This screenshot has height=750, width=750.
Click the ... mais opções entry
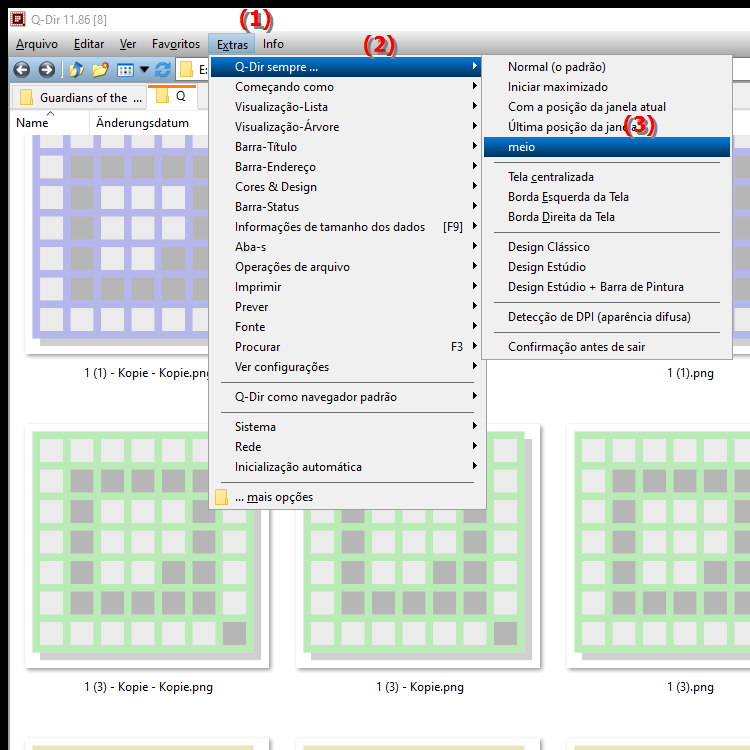pyautogui.click(x=345, y=497)
